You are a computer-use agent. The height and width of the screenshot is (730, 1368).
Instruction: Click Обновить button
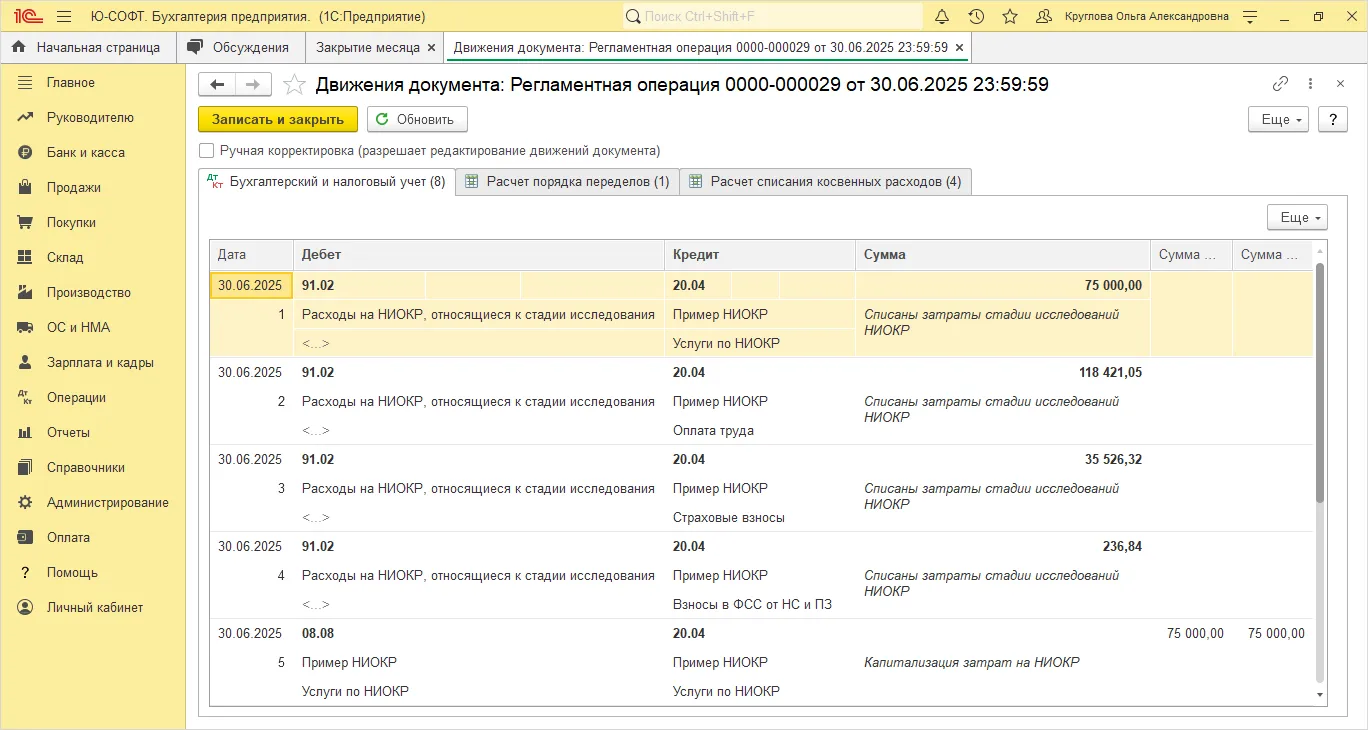coord(417,119)
